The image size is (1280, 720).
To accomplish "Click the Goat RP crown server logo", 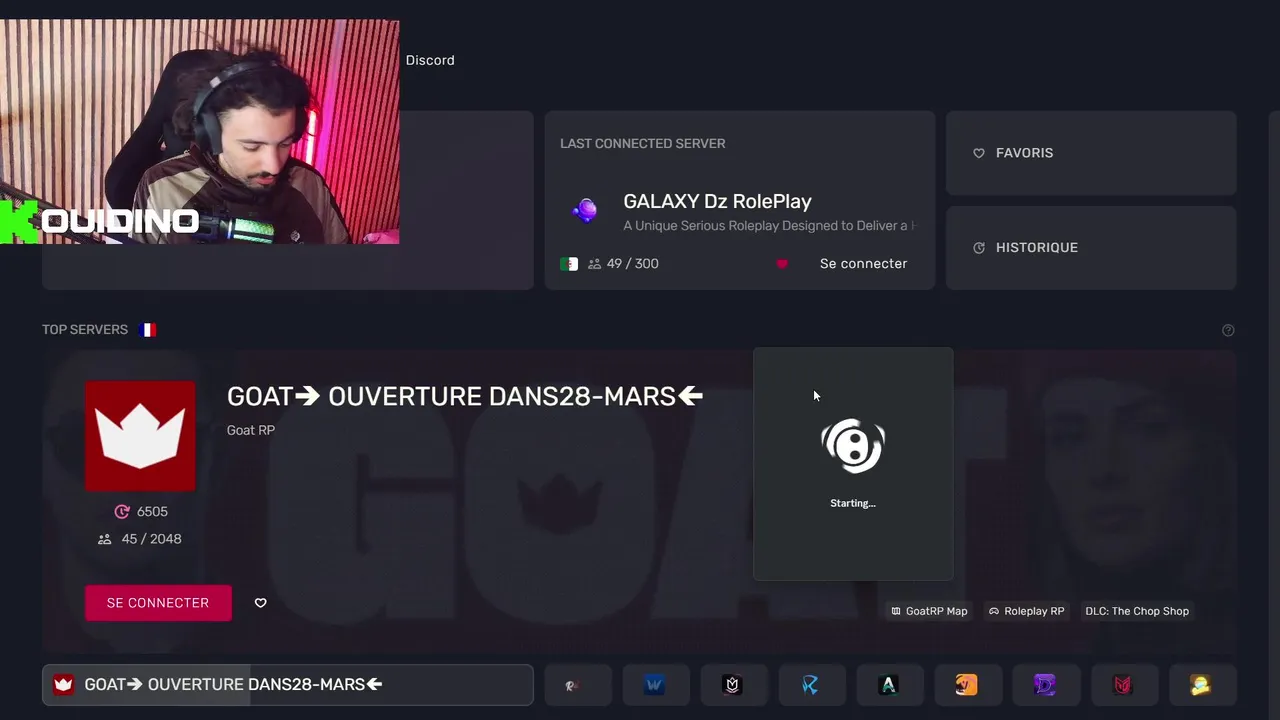I will pyautogui.click(x=140, y=436).
